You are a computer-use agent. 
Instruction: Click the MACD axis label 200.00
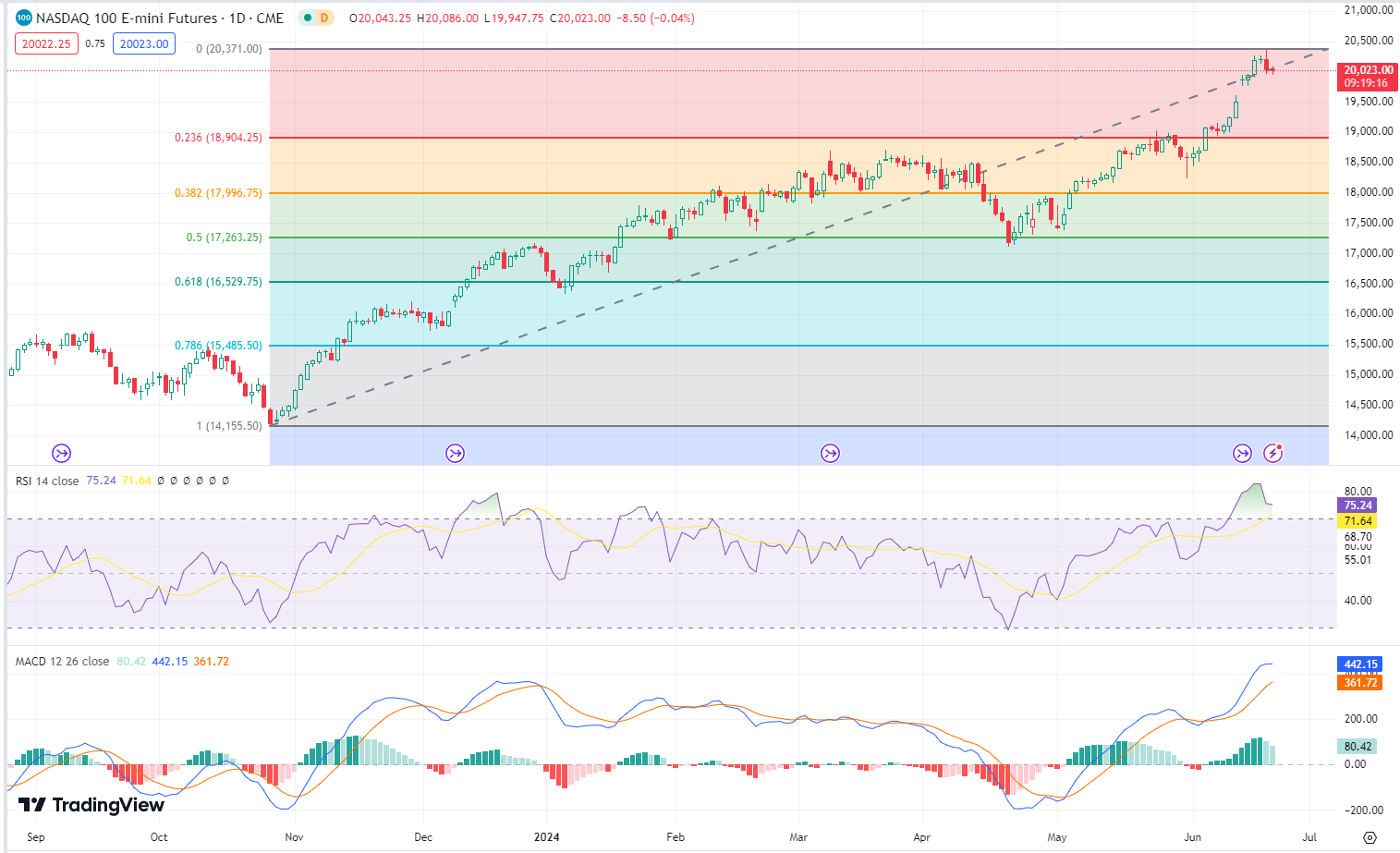pyautogui.click(x=1360, y=719)
